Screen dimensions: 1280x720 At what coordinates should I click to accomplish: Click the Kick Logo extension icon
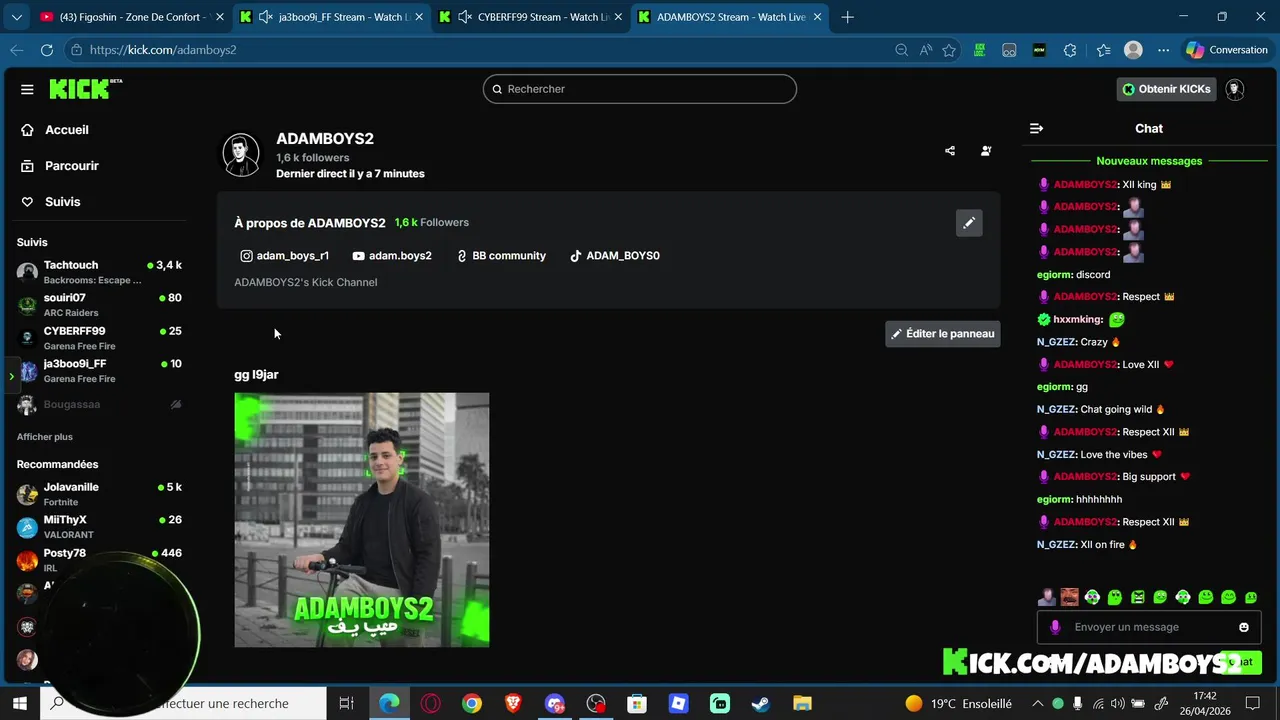980,50
